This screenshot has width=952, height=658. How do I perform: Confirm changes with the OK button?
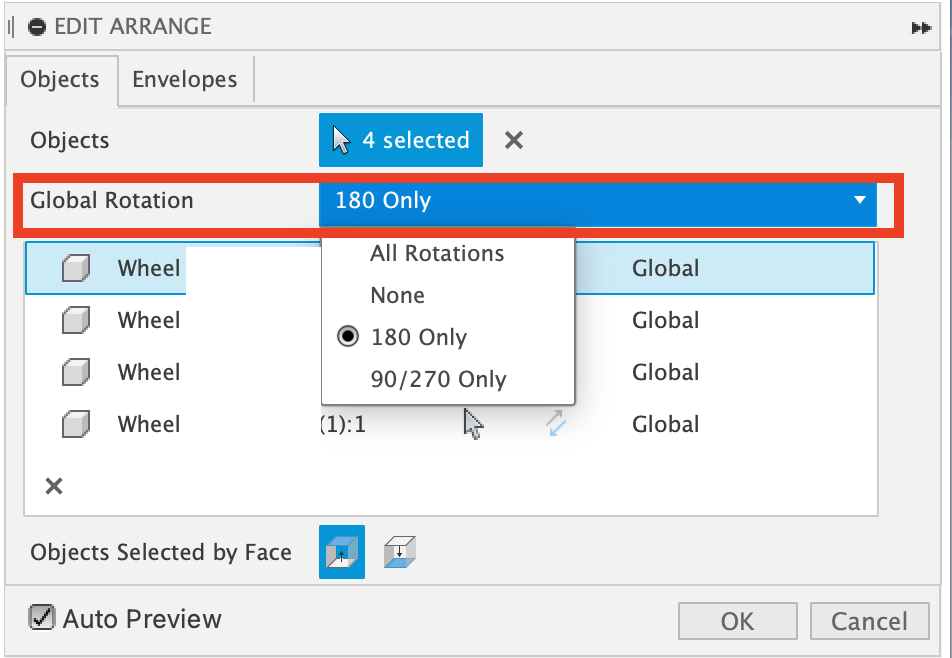tap(737, 620)
